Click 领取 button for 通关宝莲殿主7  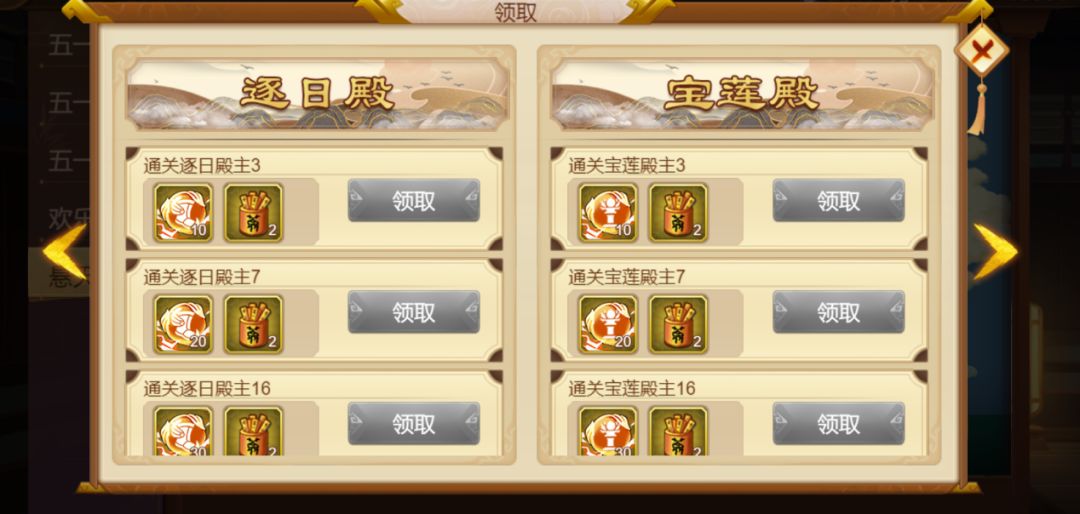[839, 312]
